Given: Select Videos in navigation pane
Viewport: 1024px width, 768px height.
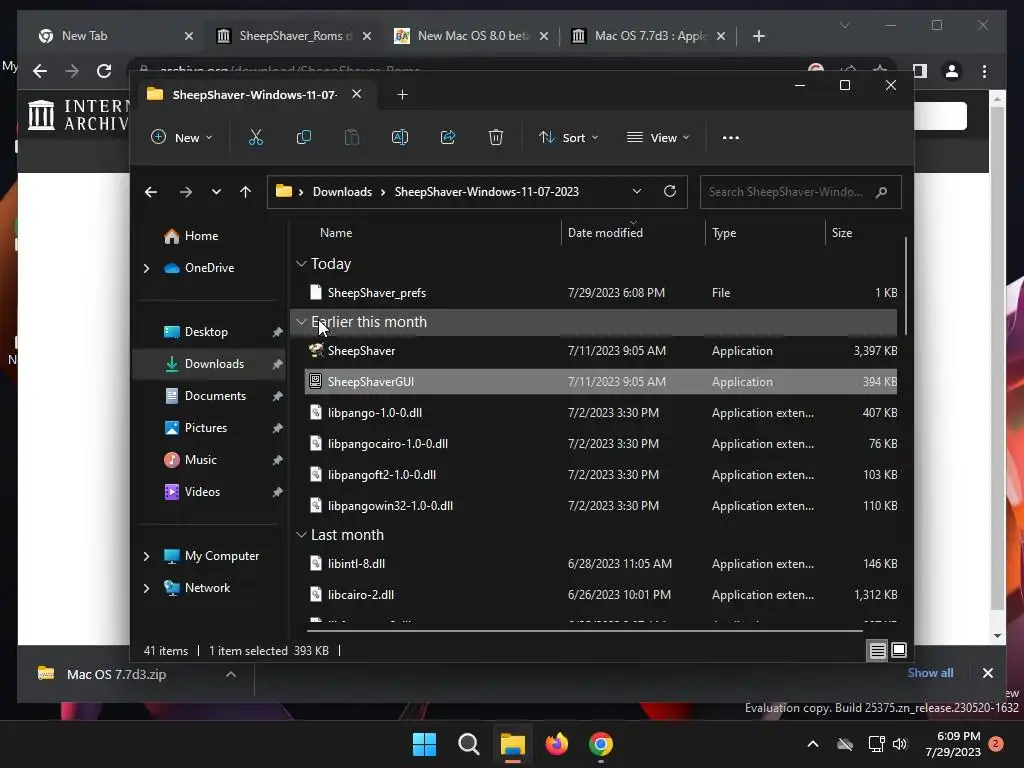Looking at the screenshot, I should coord(202,492).
